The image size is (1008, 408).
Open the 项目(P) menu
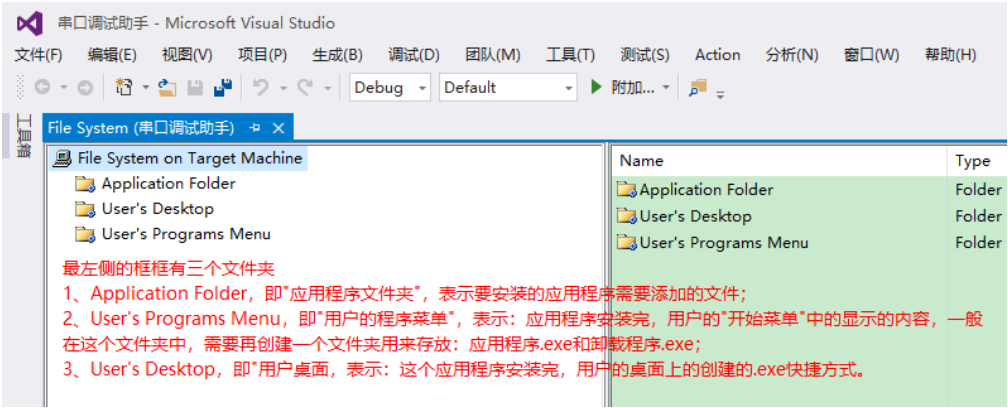(x=262, y=55)
